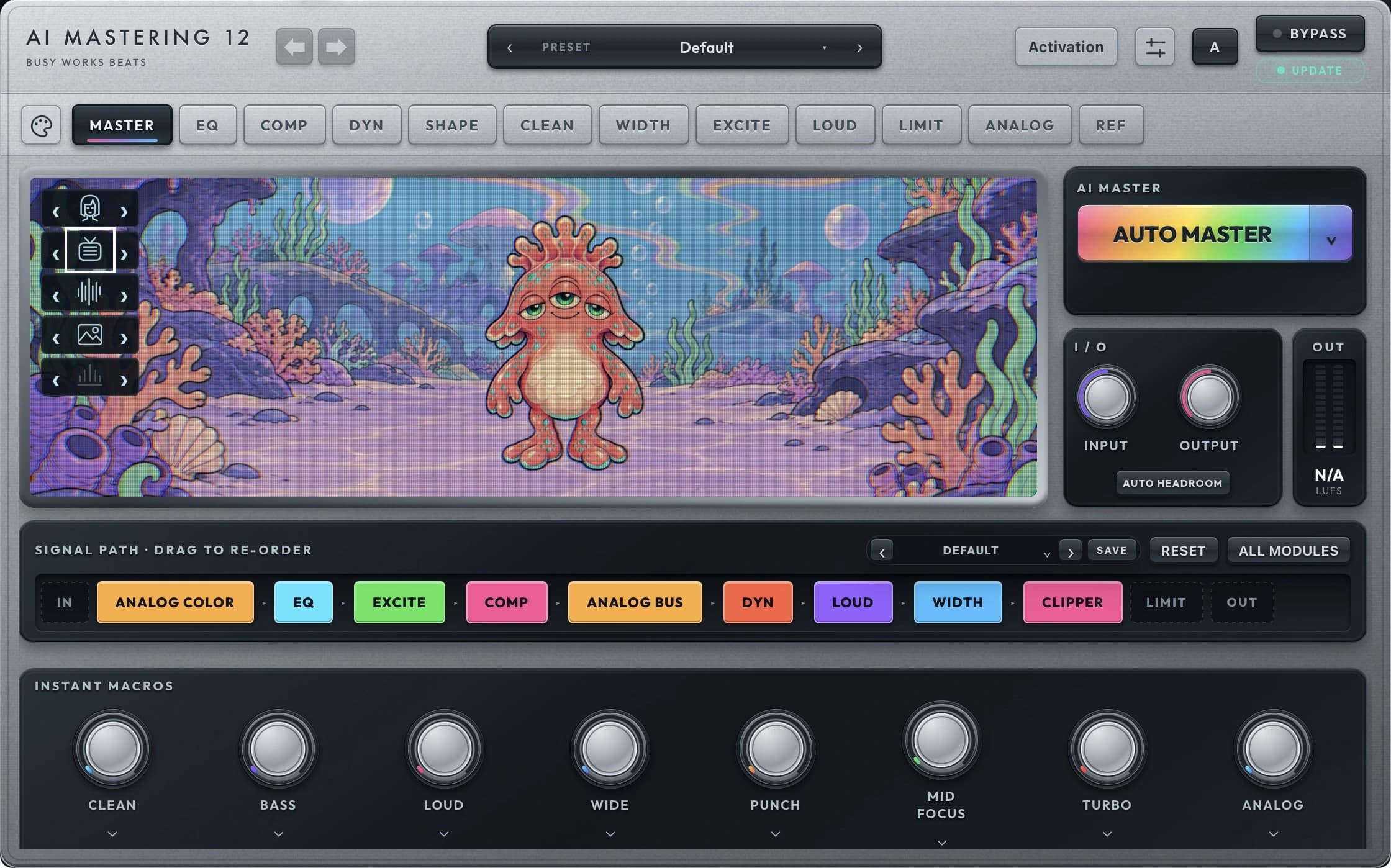Click the INPUT gain knob
The image size is (1391, 868).
[1106, 398]
